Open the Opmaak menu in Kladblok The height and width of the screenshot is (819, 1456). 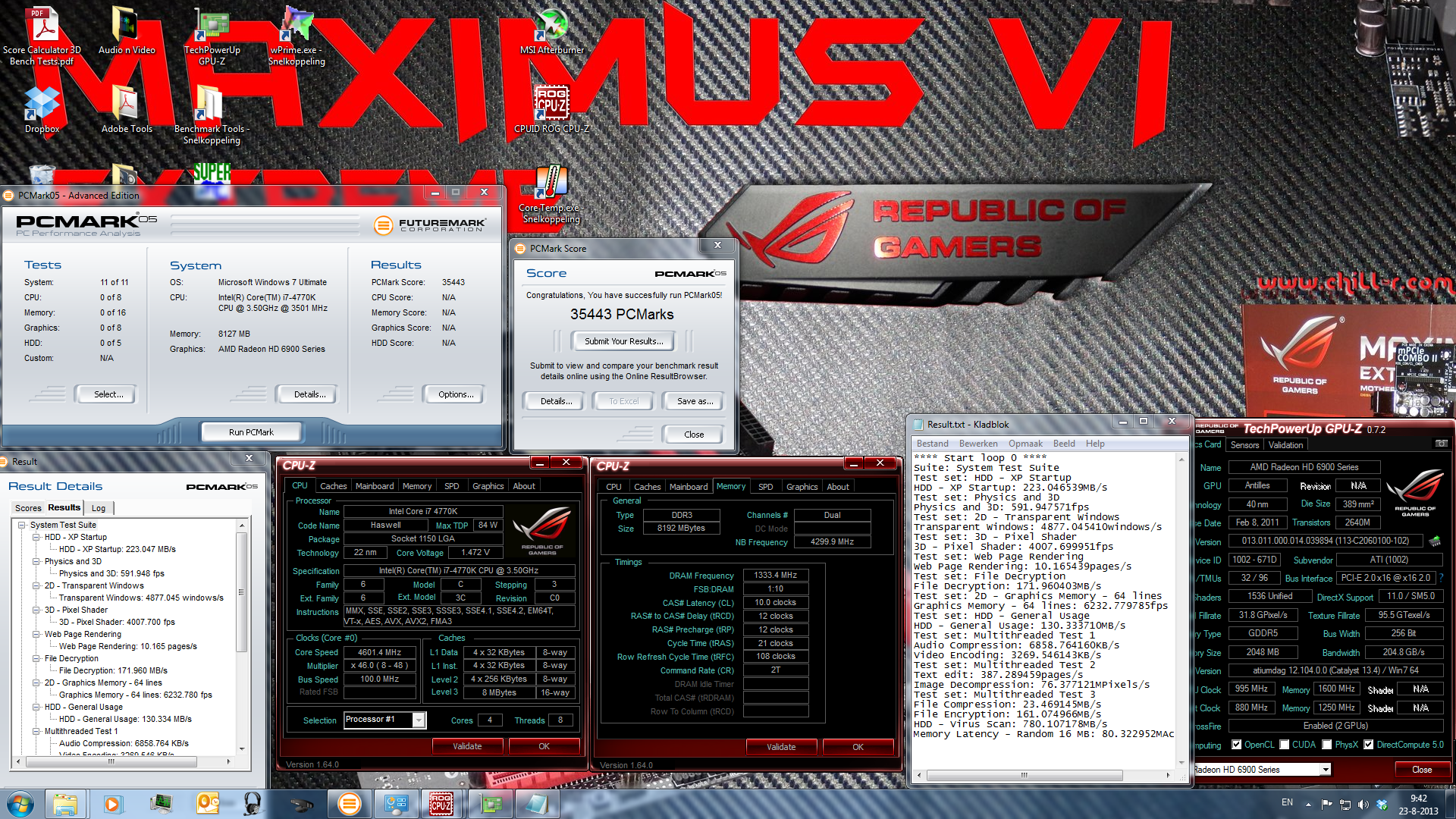1025,444
